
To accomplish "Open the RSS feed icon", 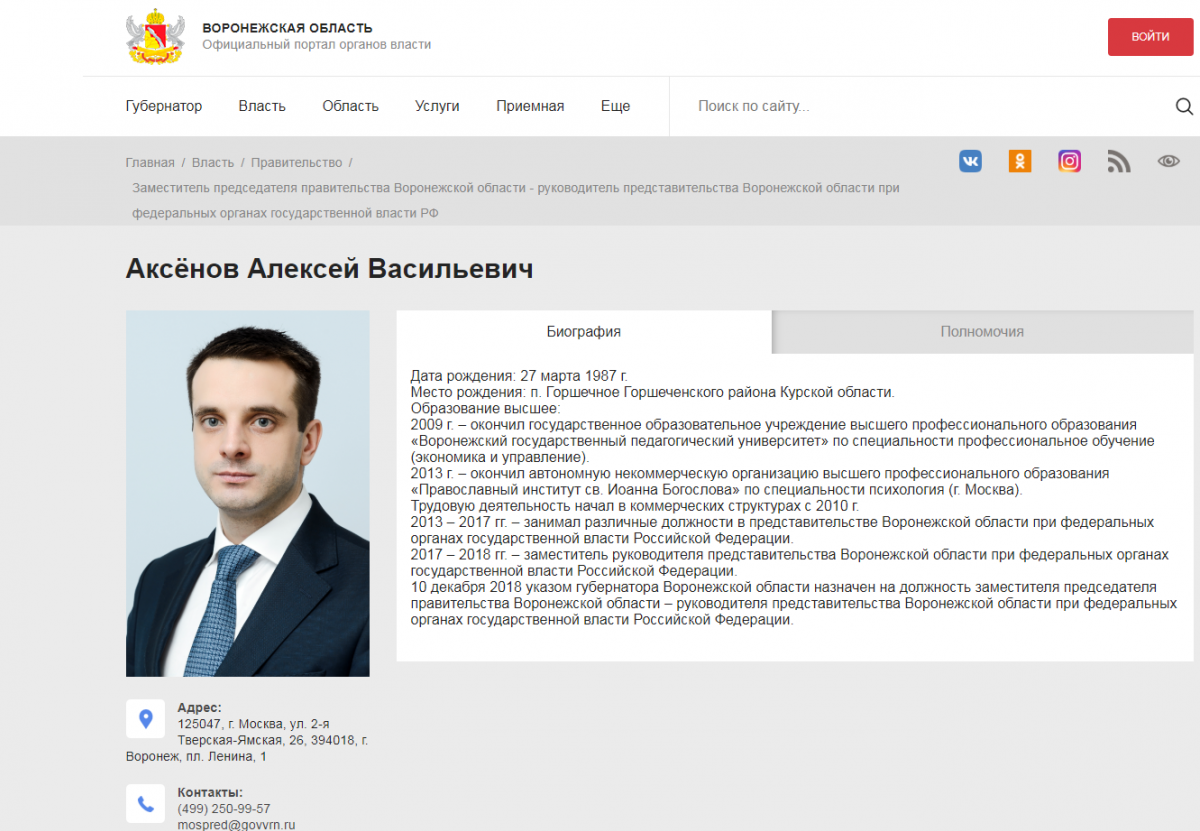I will (1119, 161).
